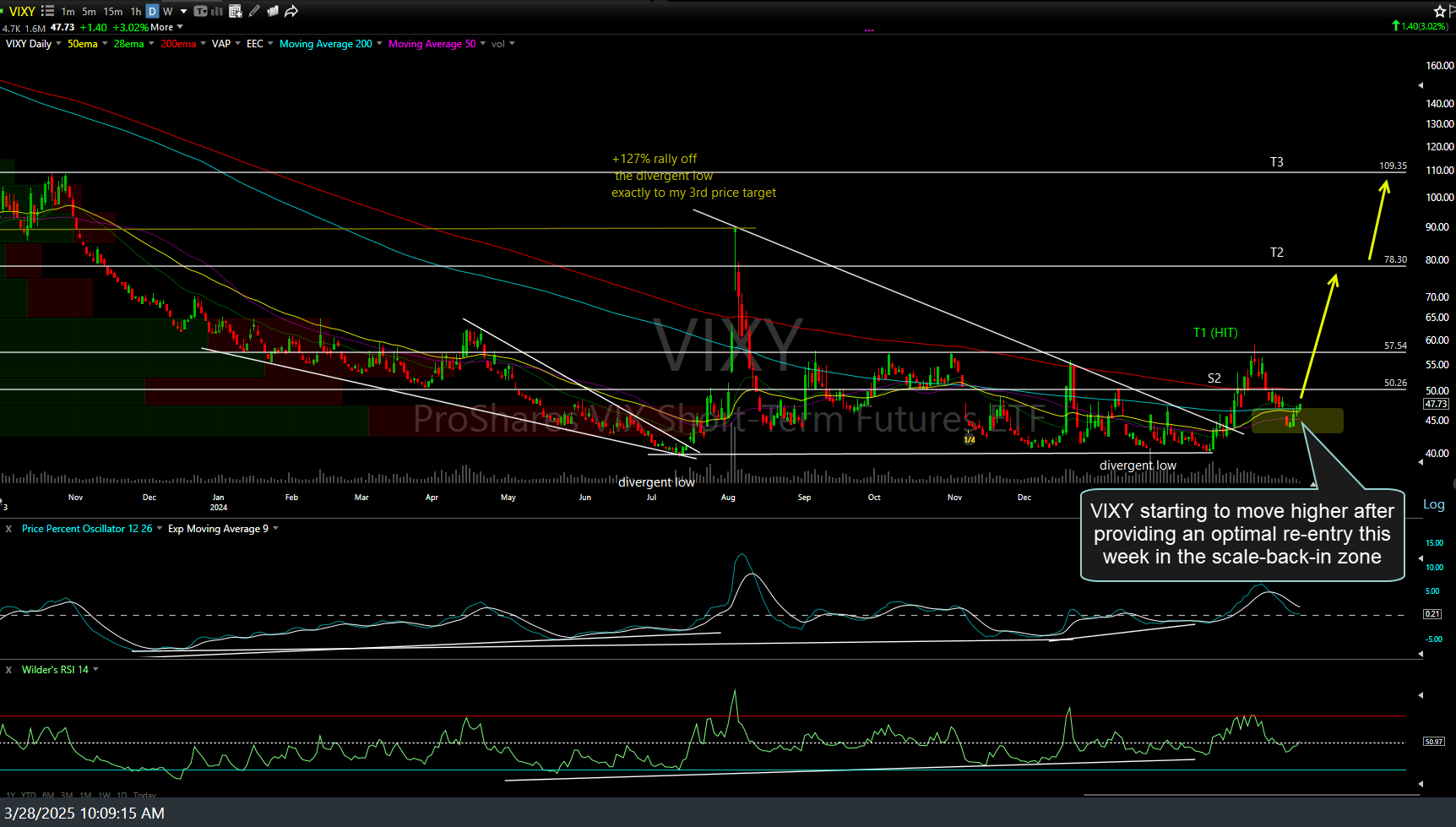1456x827 pixels.
Task: Click the share arrow icon
Action: click(291, 11)
